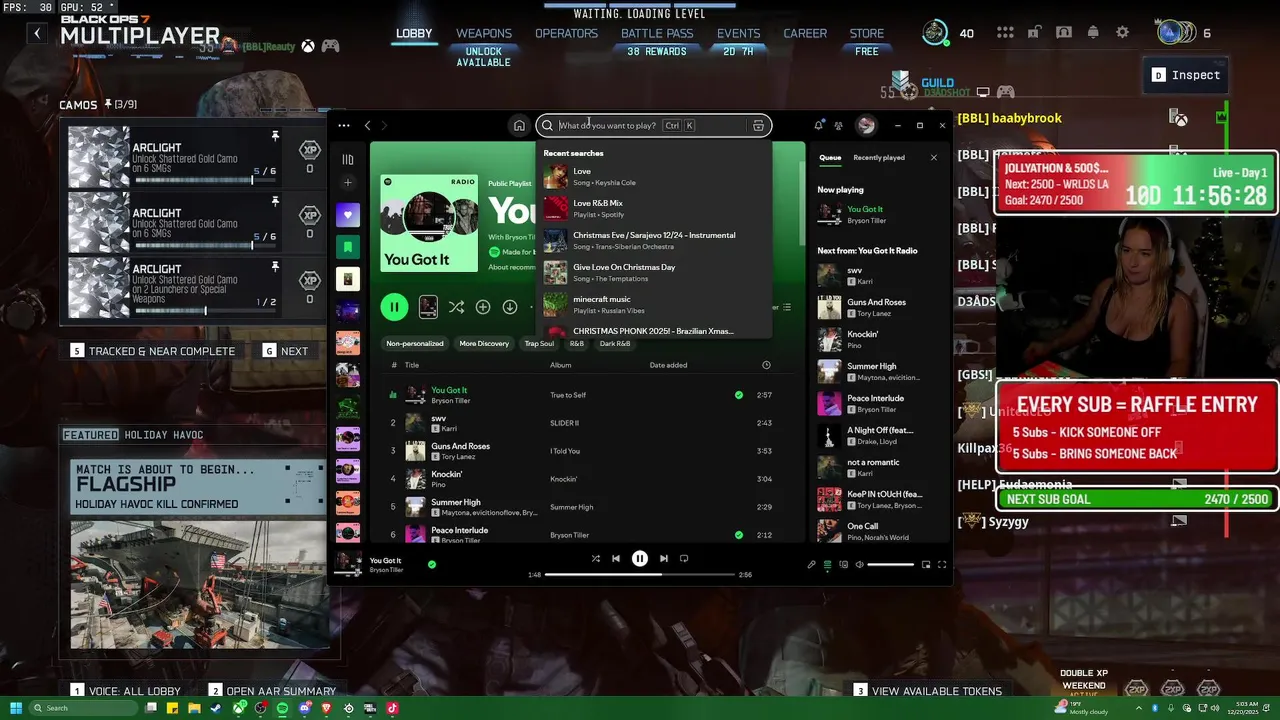Select Dark R&B filter chip
1280x720 pixels.
click(x=615, y=344)
